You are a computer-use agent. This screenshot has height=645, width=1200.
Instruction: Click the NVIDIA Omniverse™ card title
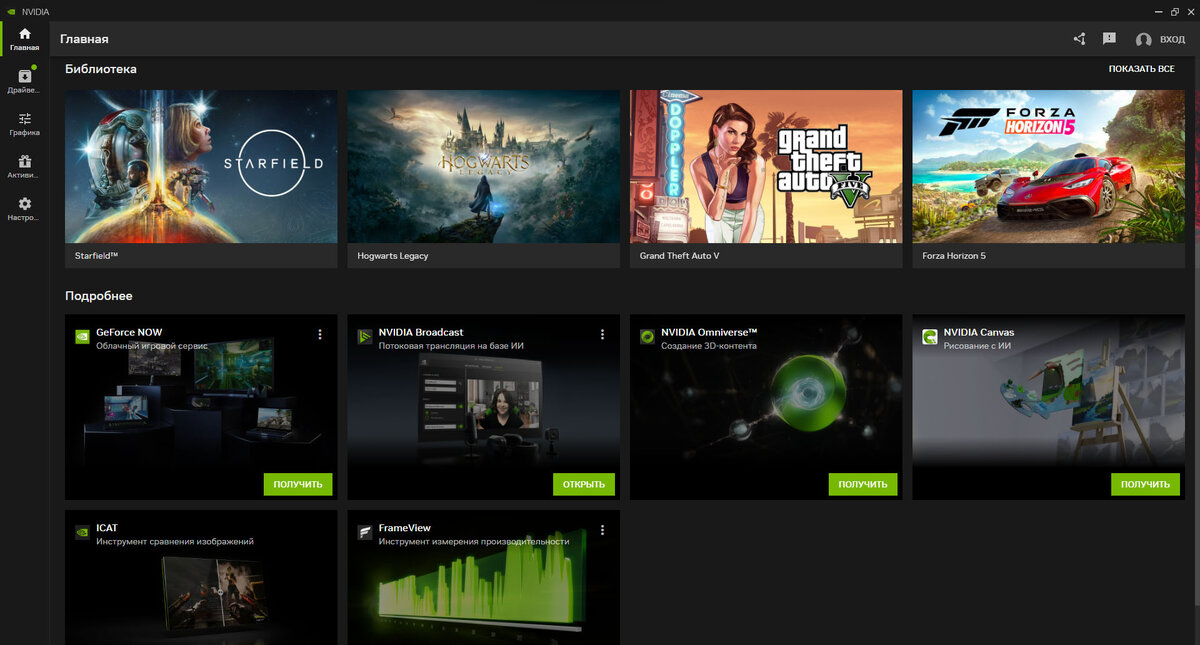pyautogui.click(x=709, y=332)
